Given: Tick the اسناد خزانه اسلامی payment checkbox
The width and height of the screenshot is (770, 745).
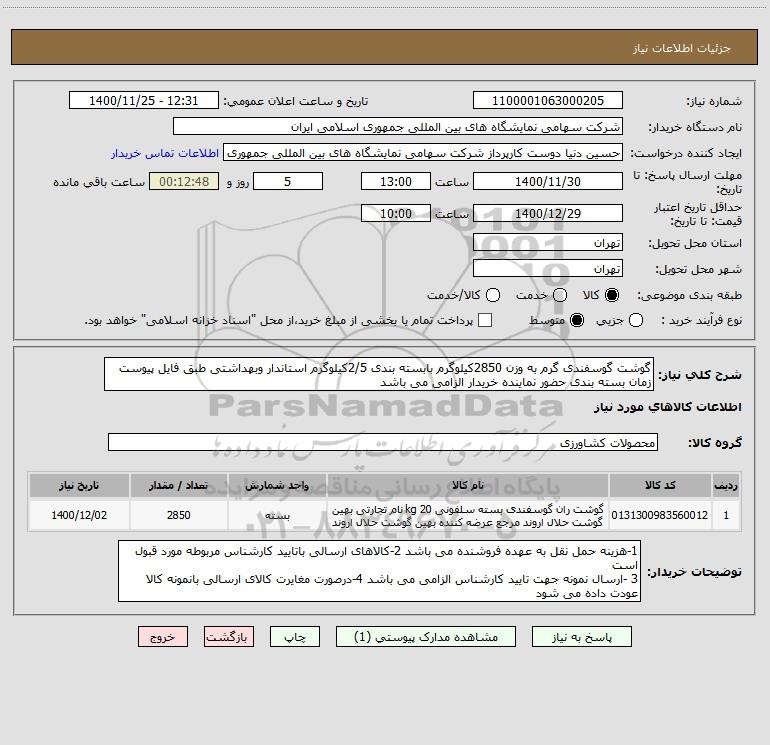Looking at the screenshot, I should pyautogui.click(x=485, y=320).
